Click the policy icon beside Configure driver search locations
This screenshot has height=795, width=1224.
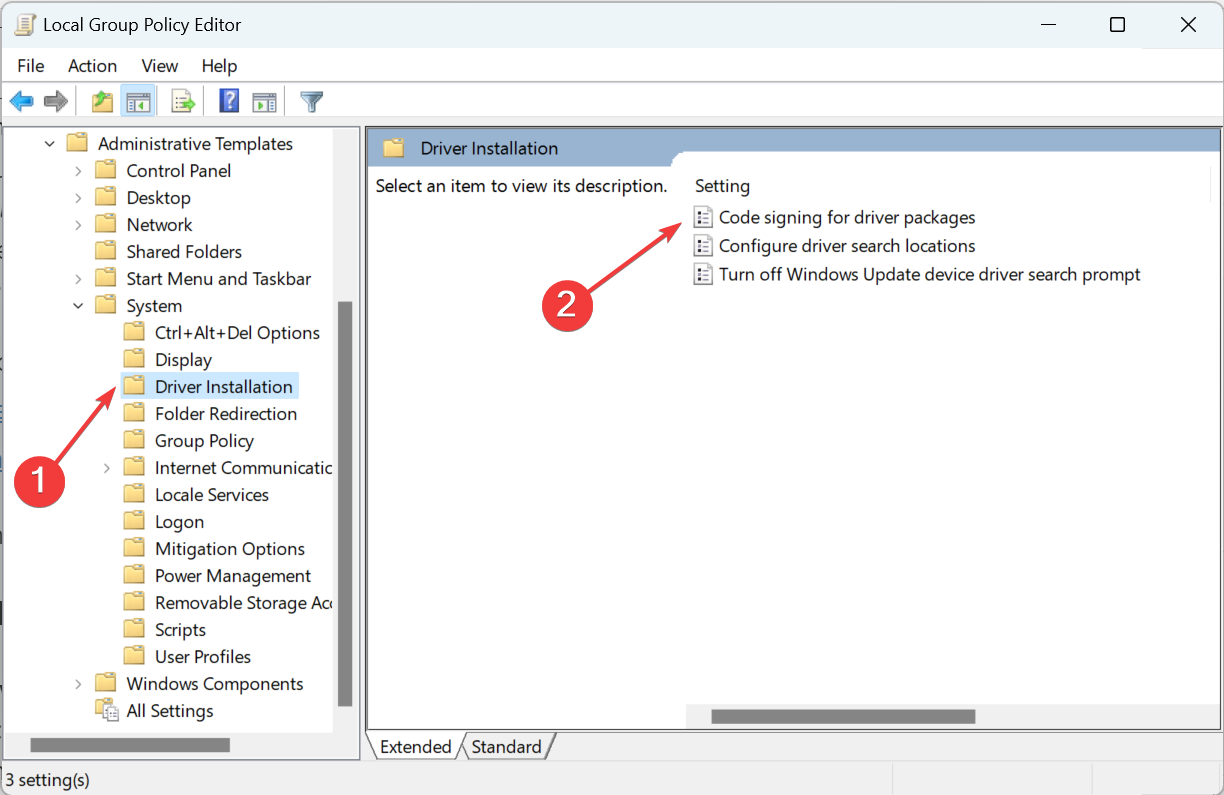[x=703, y=245]
